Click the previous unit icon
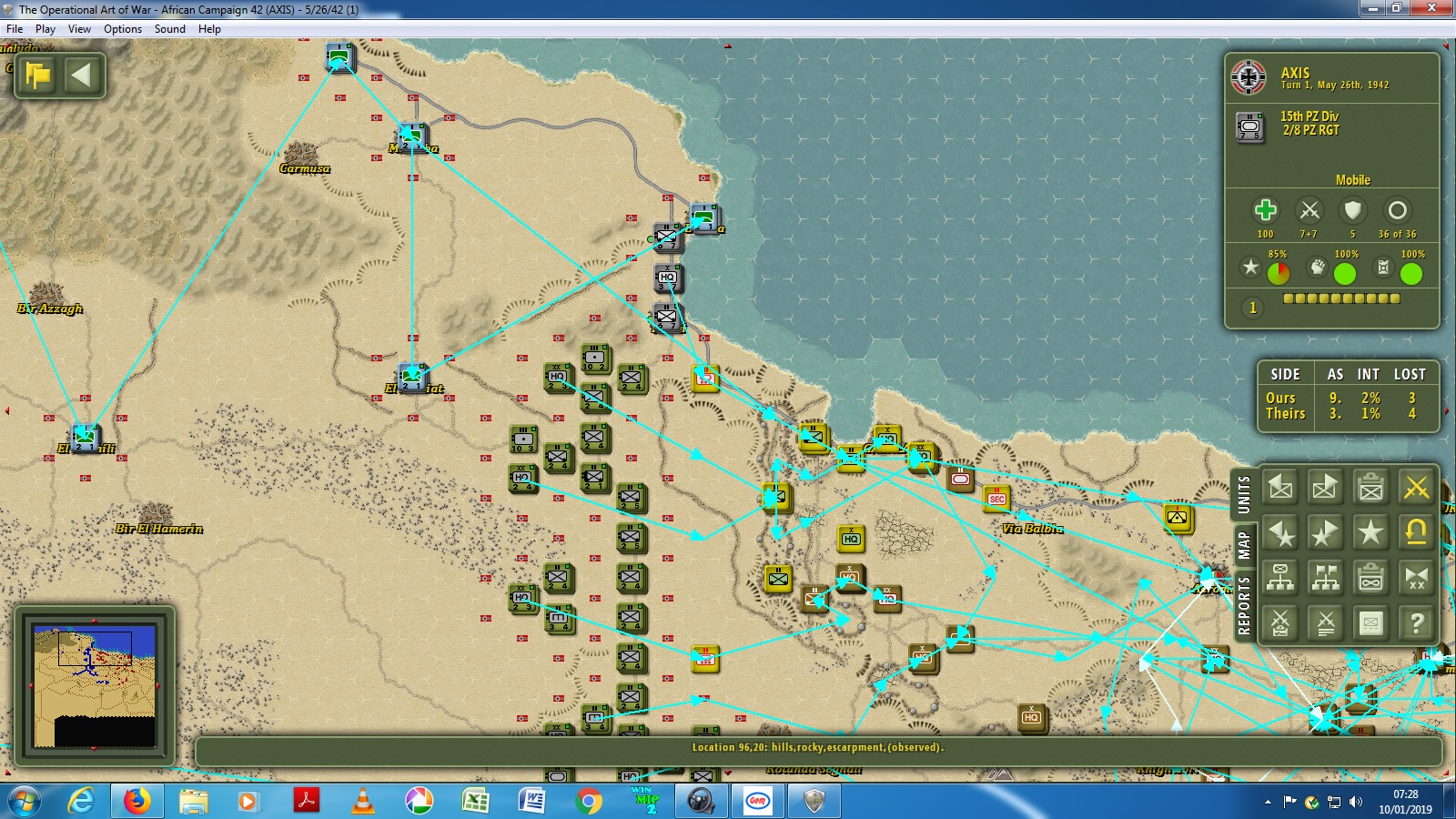Viewport: 1456px width, 819px height. pos(1280,488)
